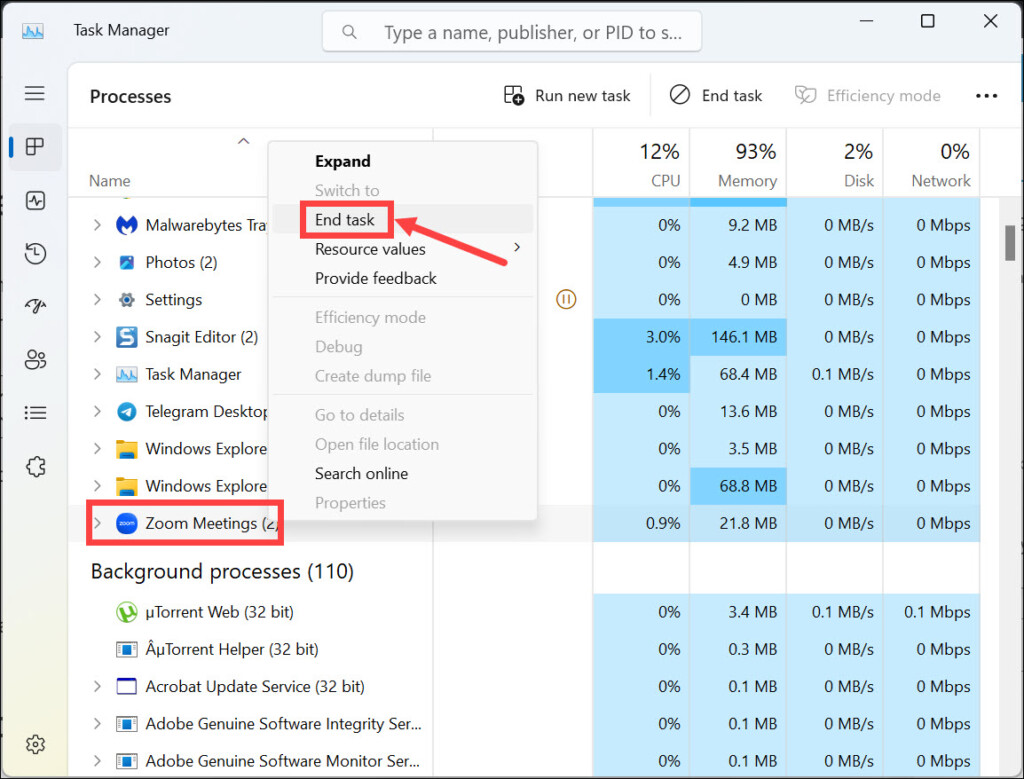Open Resource values submenu

point(370,249)
